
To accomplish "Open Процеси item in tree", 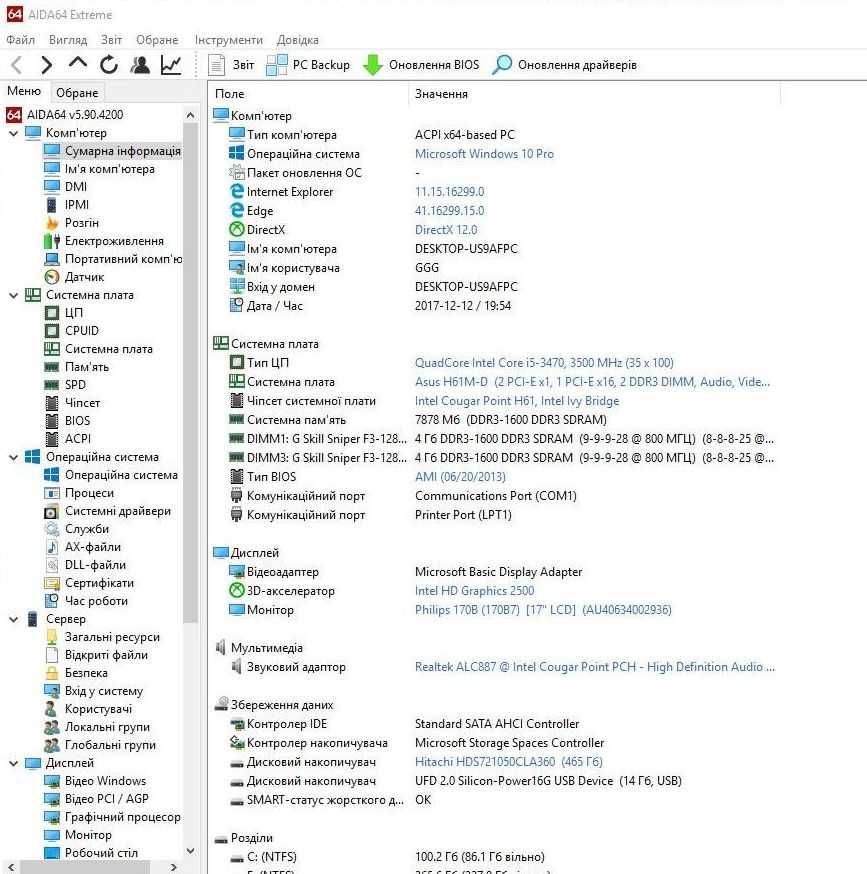I will tap(79, 493).
